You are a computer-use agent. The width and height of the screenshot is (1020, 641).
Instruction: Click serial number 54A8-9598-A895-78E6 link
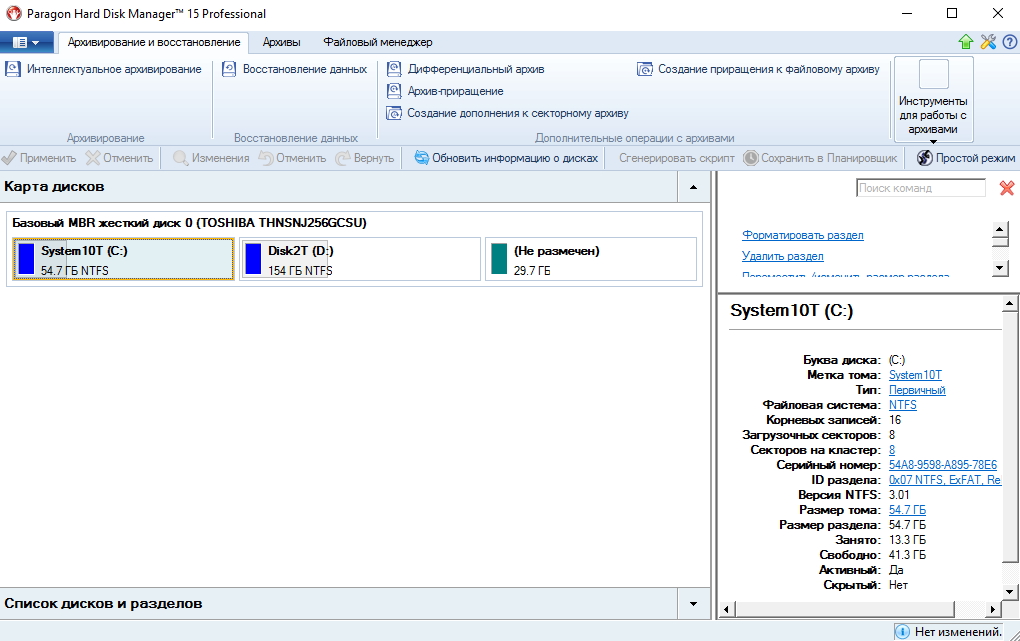943,465
